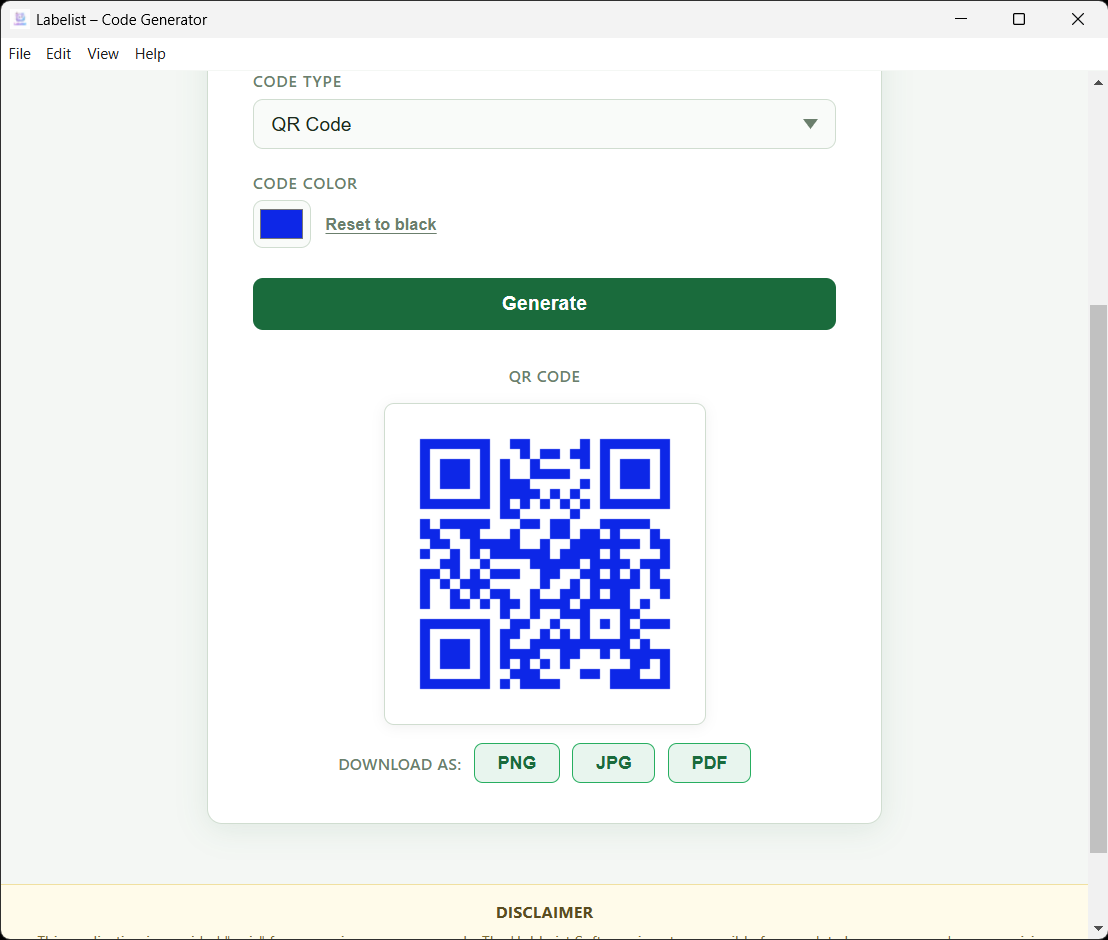
Task: Click the Labelist application icon in the title bar
Action: click(21, 18)
